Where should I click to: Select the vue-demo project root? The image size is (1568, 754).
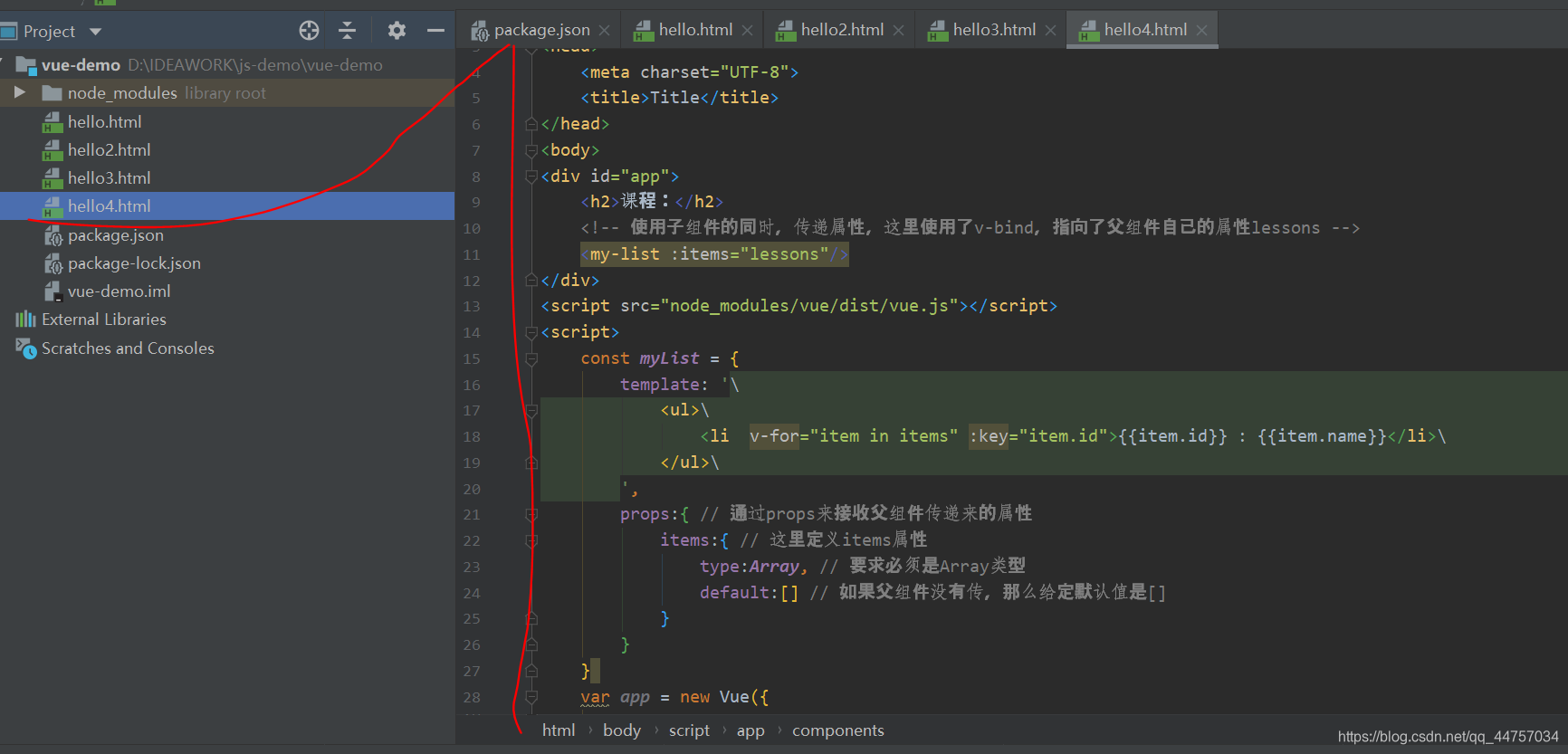81,65
